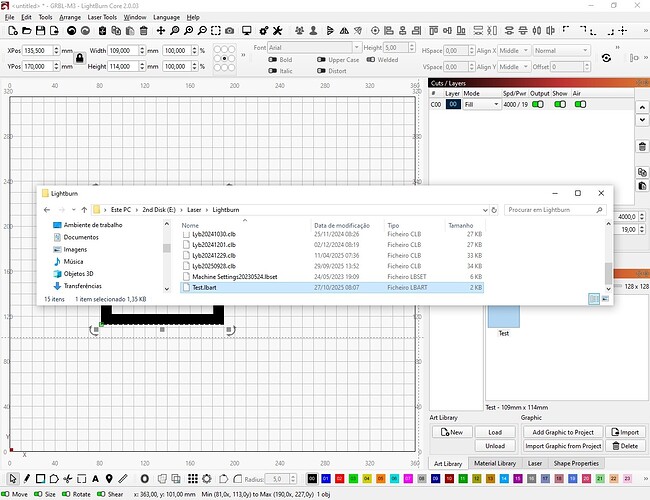The width and height of the screenshot is (650, 500).
Task: Open the Laser Tools menu
Action: (103, 17)
